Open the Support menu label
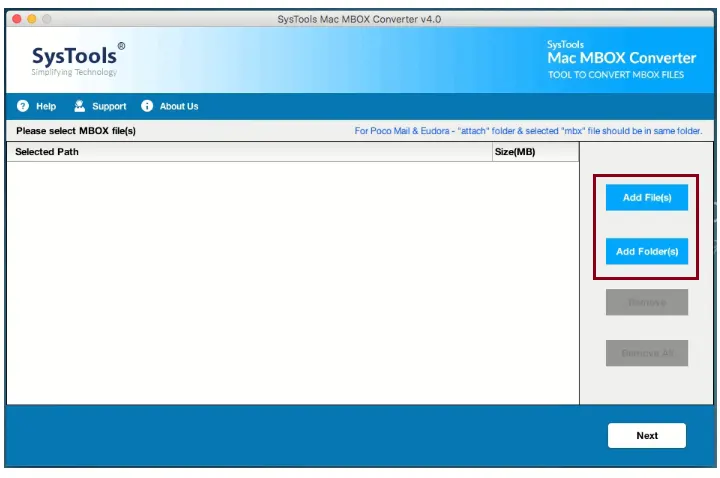The width and height of the screenshot is (720, 478). (x=109, y=107)
